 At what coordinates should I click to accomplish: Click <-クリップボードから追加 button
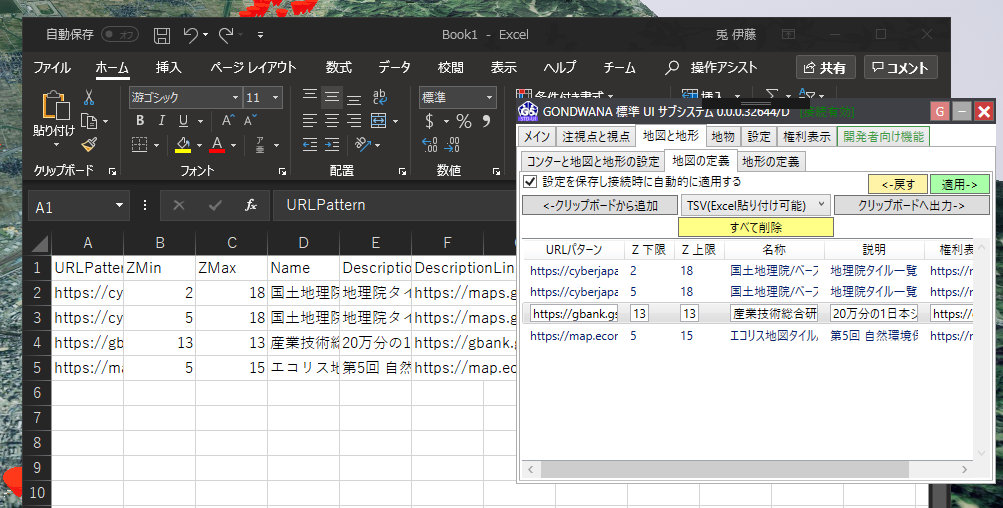(600, 205)
